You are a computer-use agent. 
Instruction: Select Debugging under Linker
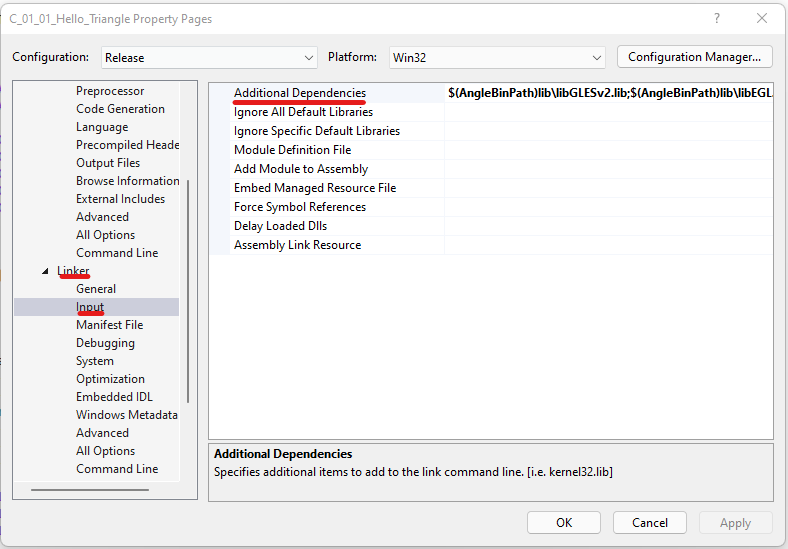(x=106, y=343)
